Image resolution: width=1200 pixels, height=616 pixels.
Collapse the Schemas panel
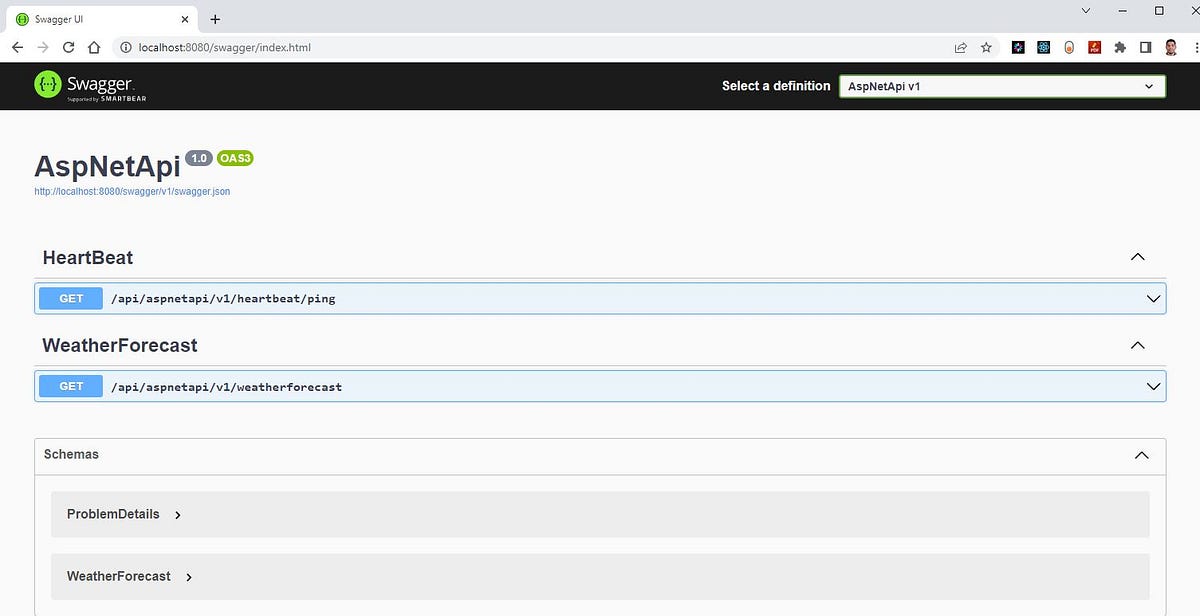pyautogui.click(x=1141, y=455)
